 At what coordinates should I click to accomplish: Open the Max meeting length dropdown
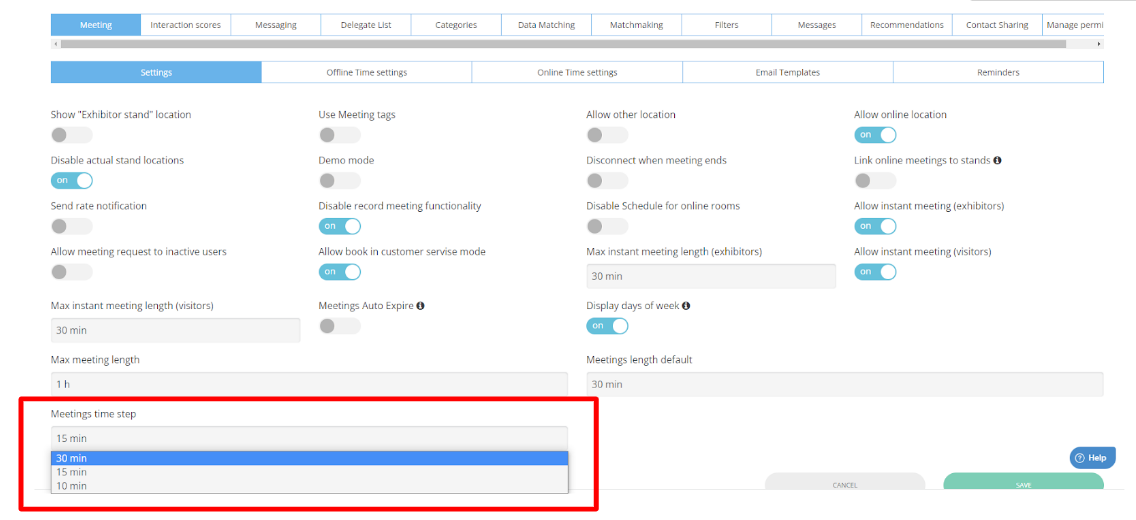coord(309,384)
